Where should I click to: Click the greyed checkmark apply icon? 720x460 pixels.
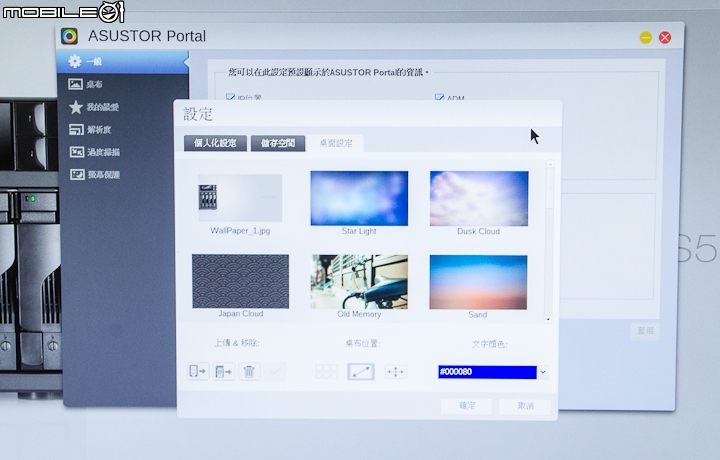[x=275, y=371]
